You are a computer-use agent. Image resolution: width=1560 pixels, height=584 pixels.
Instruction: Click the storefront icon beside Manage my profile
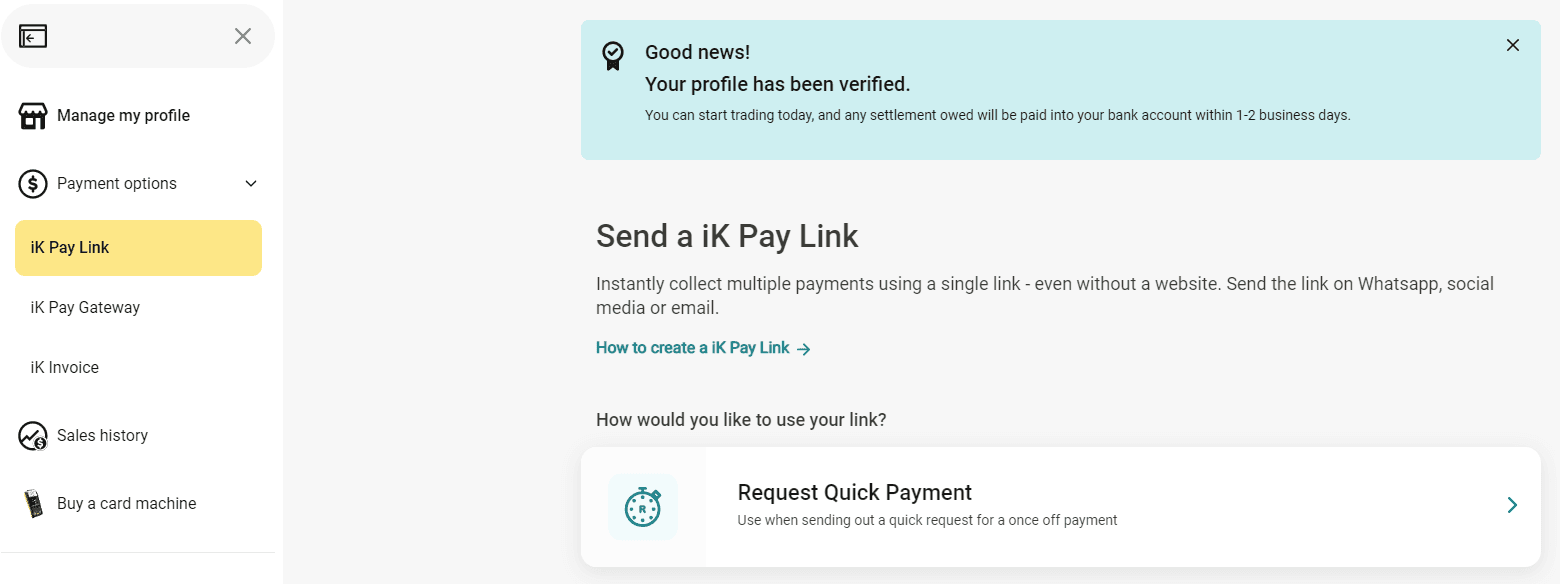click(33, 116)
